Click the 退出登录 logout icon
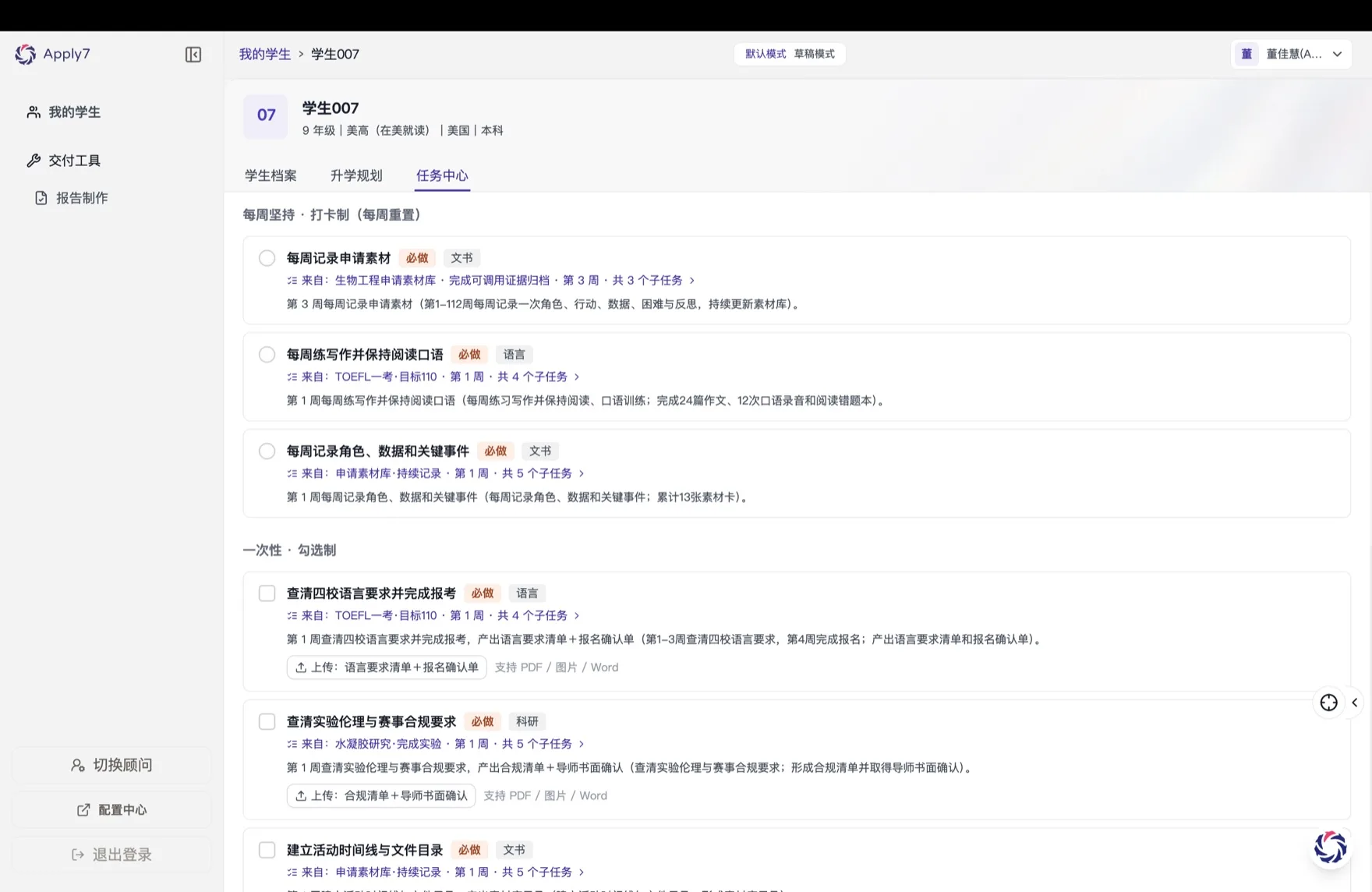Viewport: 1372px width, 892px height. 78,855
